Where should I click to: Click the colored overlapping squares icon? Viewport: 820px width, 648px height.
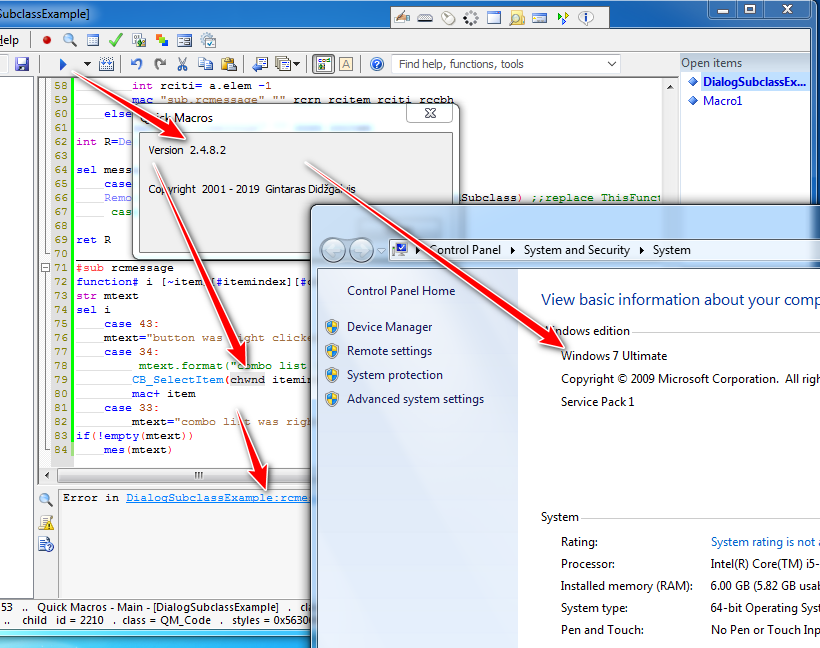(162, 40)
